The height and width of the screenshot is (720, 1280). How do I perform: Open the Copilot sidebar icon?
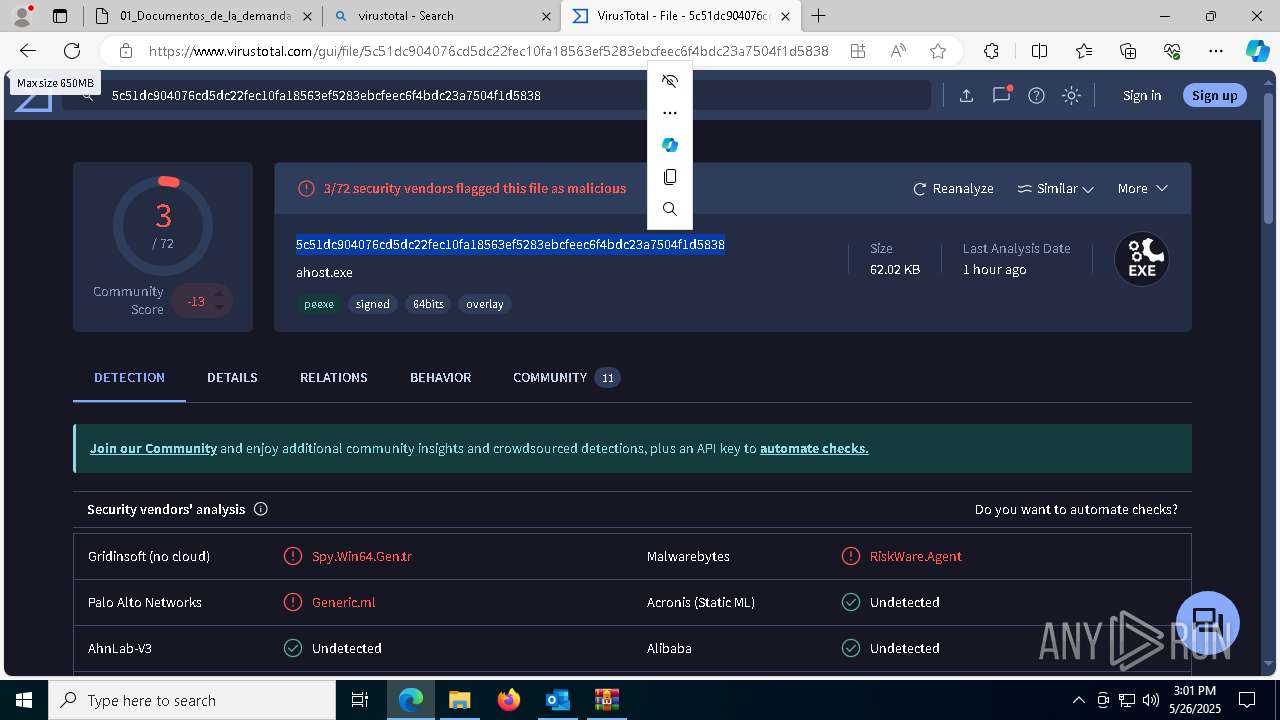1257,51
